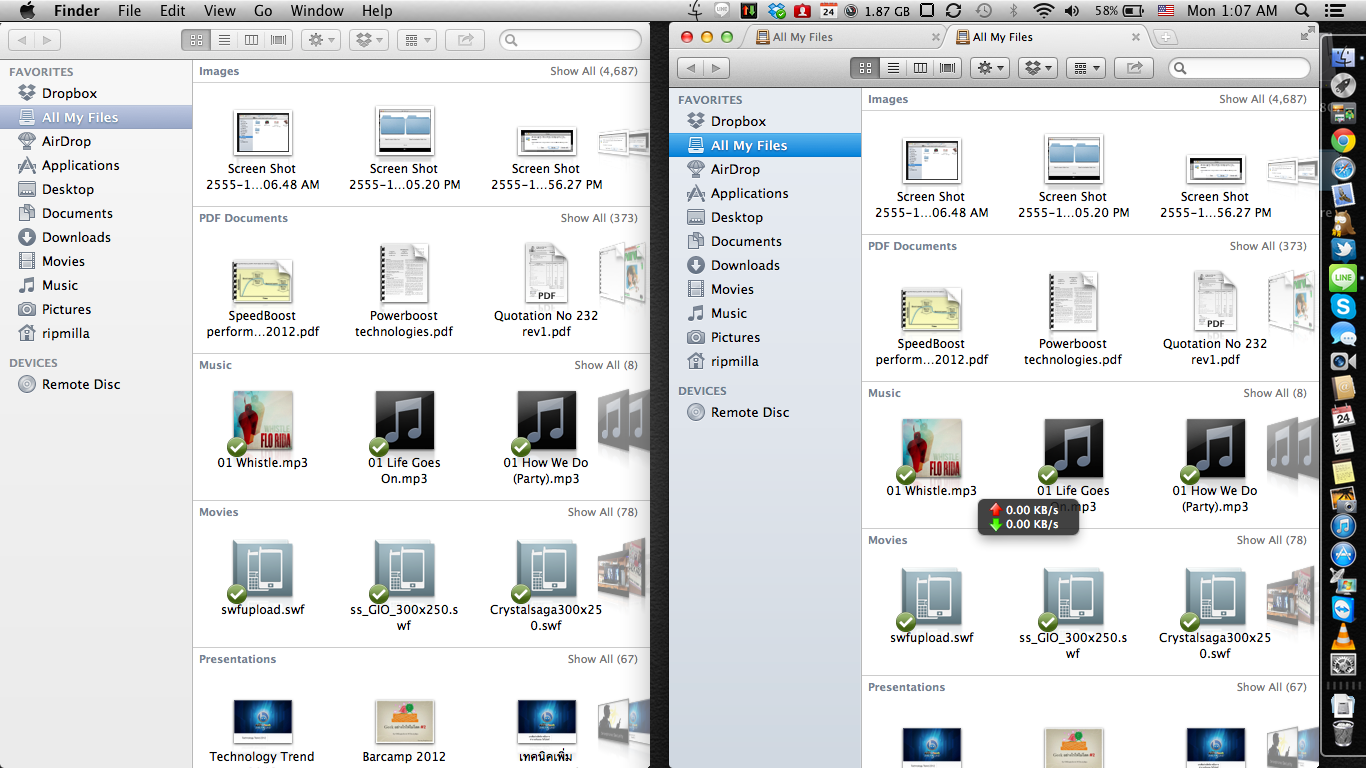The width and height of the screenshot is (1366, 768).
Task: Open Applications in the right window sidebar
Action: tap(749, 193)
